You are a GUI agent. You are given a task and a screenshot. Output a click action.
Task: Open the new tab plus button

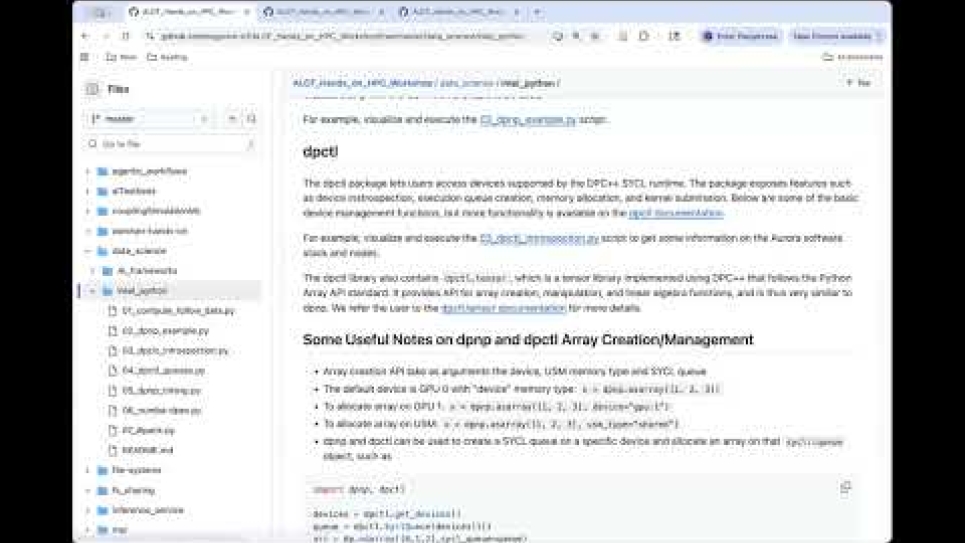tap(538, 12)
